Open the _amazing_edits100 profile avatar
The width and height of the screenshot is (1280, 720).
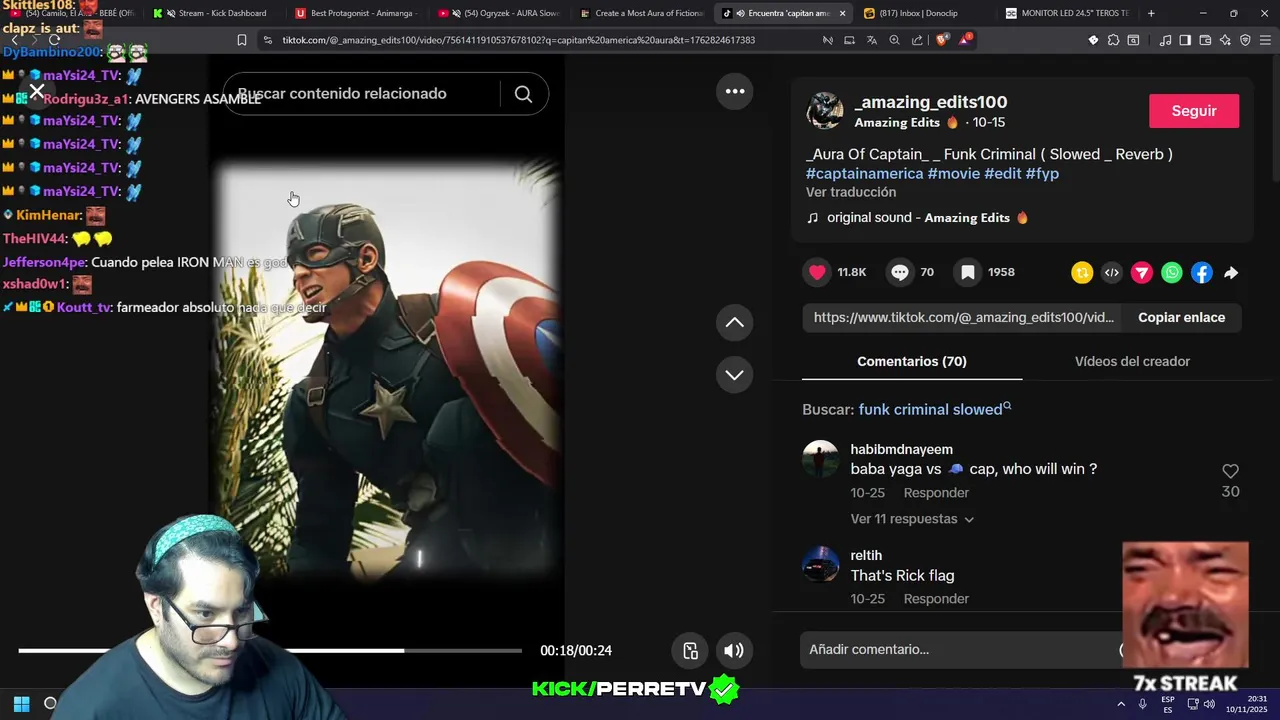tap(825, 111)
